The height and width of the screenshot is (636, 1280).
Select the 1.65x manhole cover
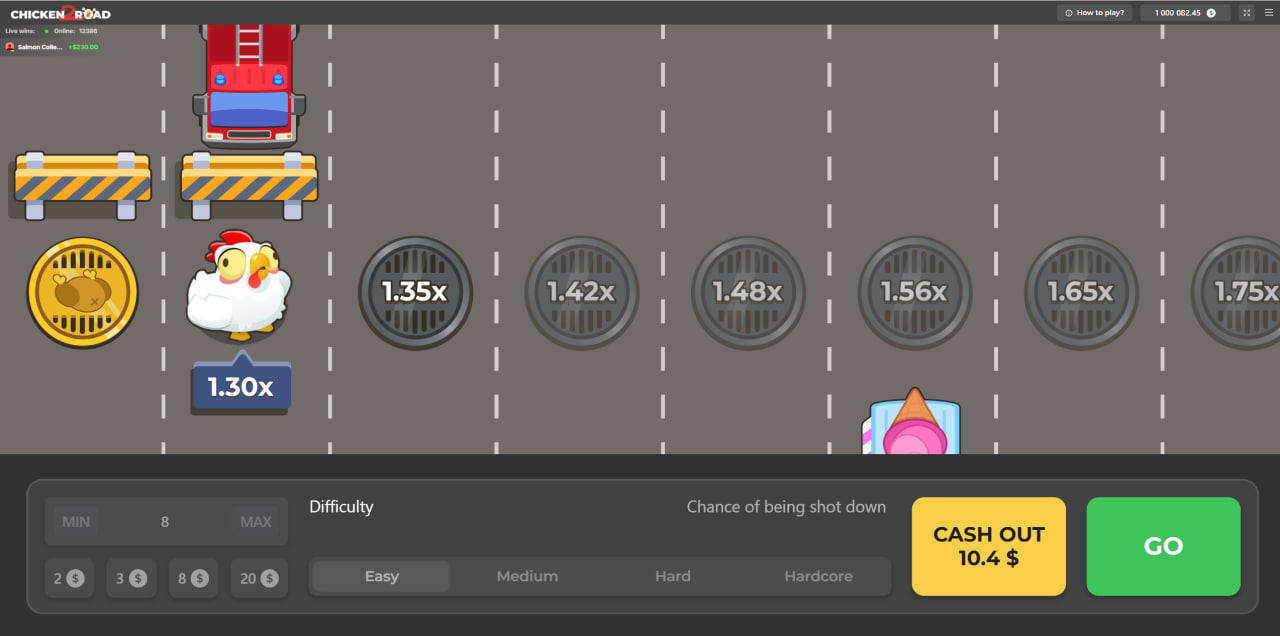click(1080, 292)
